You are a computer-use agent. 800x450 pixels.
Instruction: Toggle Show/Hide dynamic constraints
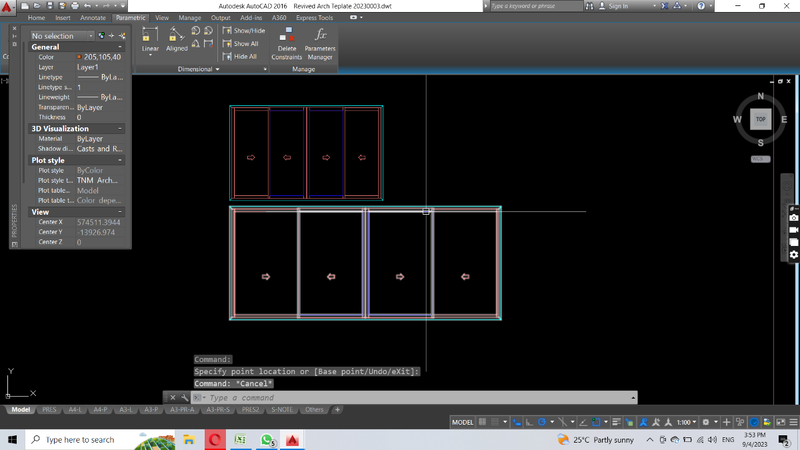[x=244, y=31]
